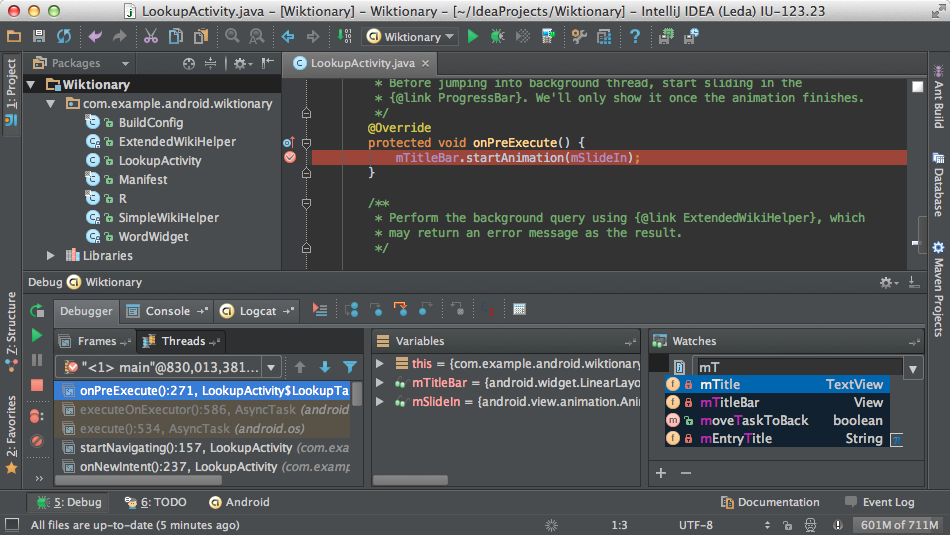The height and width of the screenshot is (535, 950).
Task: Collapse the com.example.android.wiktionary package
Action: click(51, 104)
